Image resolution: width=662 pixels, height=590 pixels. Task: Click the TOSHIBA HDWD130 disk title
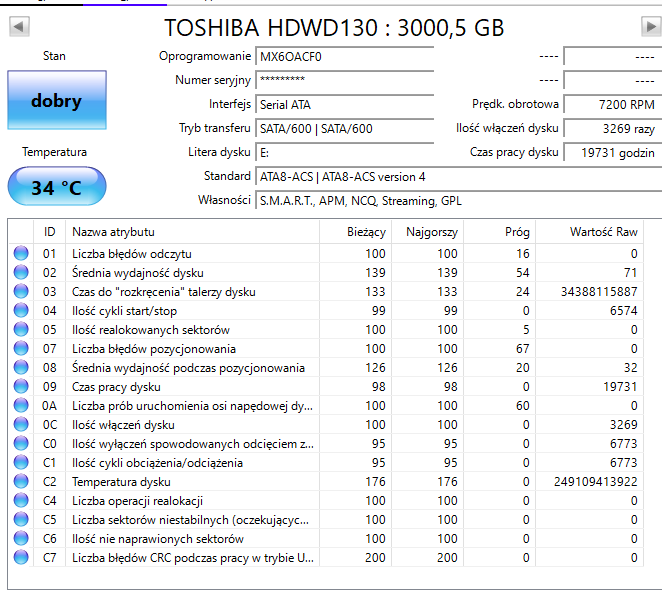[x=334, y=27]
